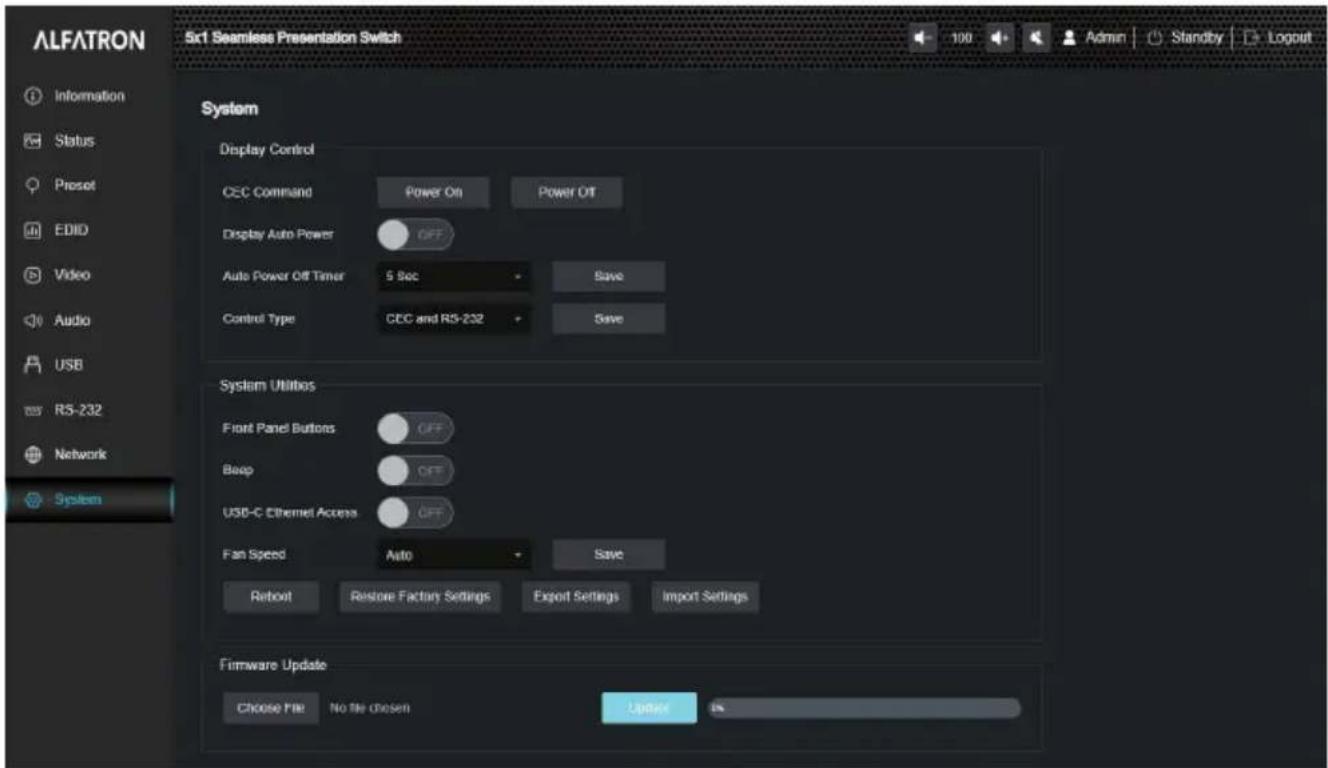Open Control Type dropdown
This screenshot has width=1328, height=768.
coord(454,319)
